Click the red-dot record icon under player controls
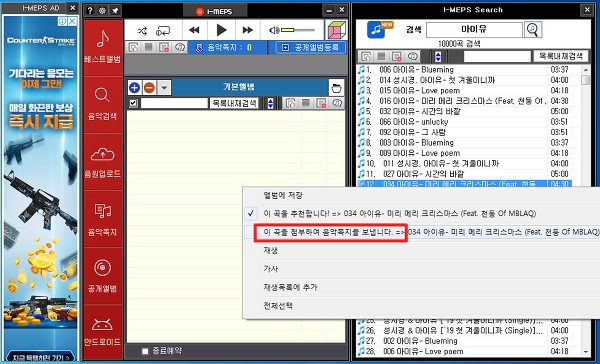The width and height of the screenshot is (600, 364). click(164, 47)
